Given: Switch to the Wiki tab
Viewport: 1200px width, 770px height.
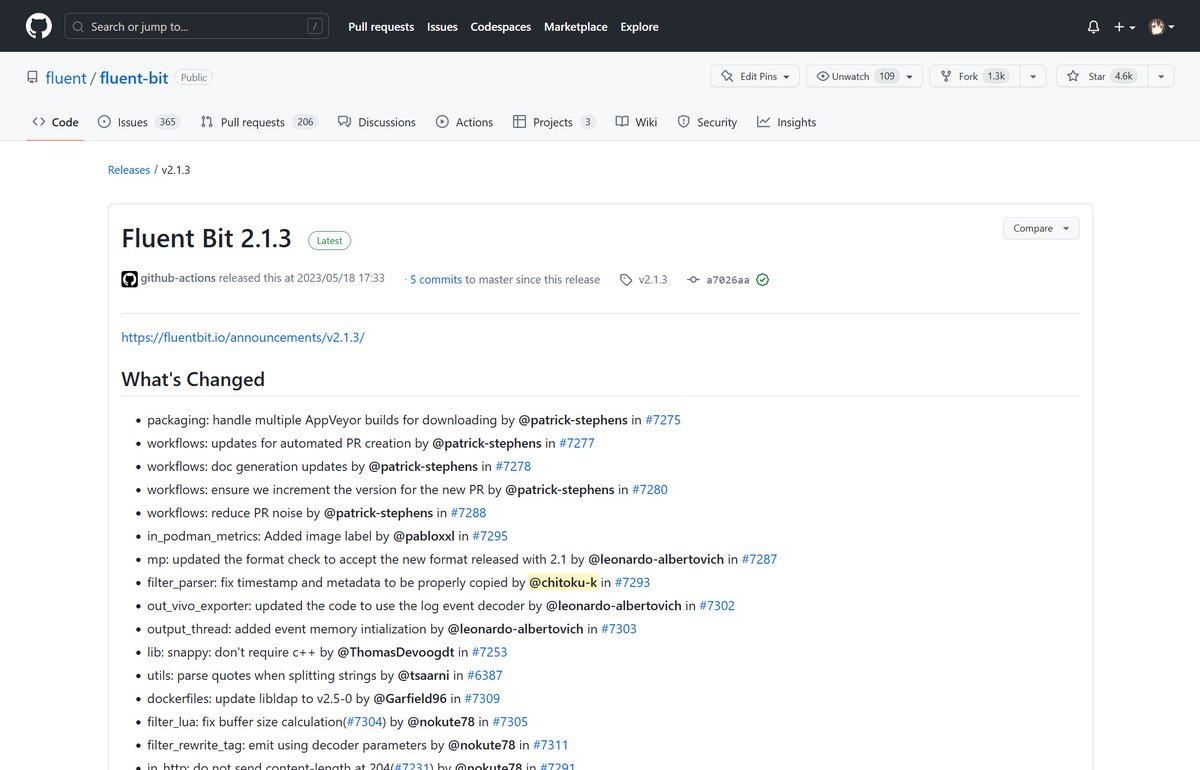Looking at the screenshot, I should pos(636,122).
